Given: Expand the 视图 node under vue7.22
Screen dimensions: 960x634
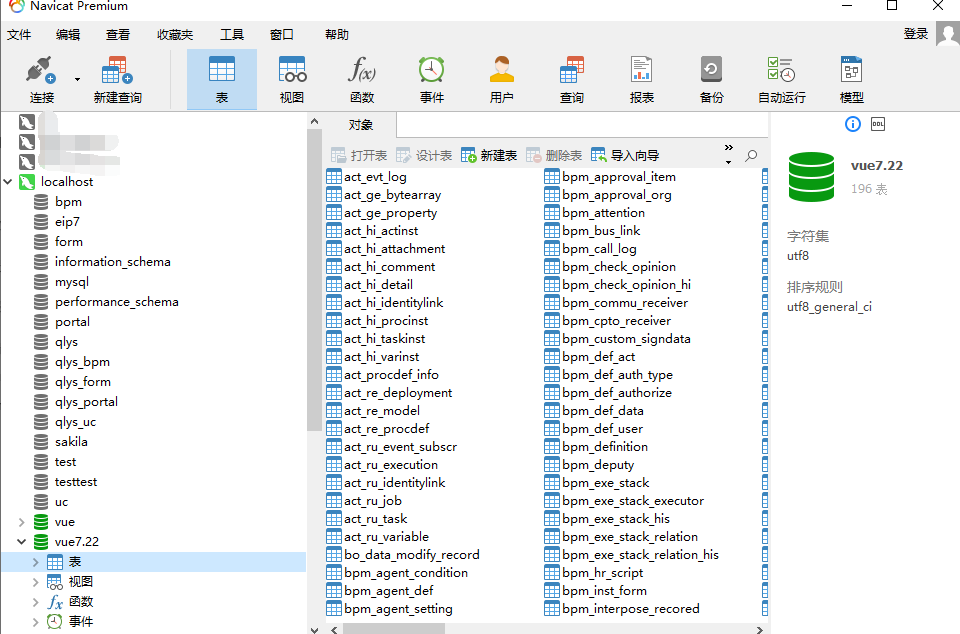Looking at the screenshot, I should tap(37, 582).
